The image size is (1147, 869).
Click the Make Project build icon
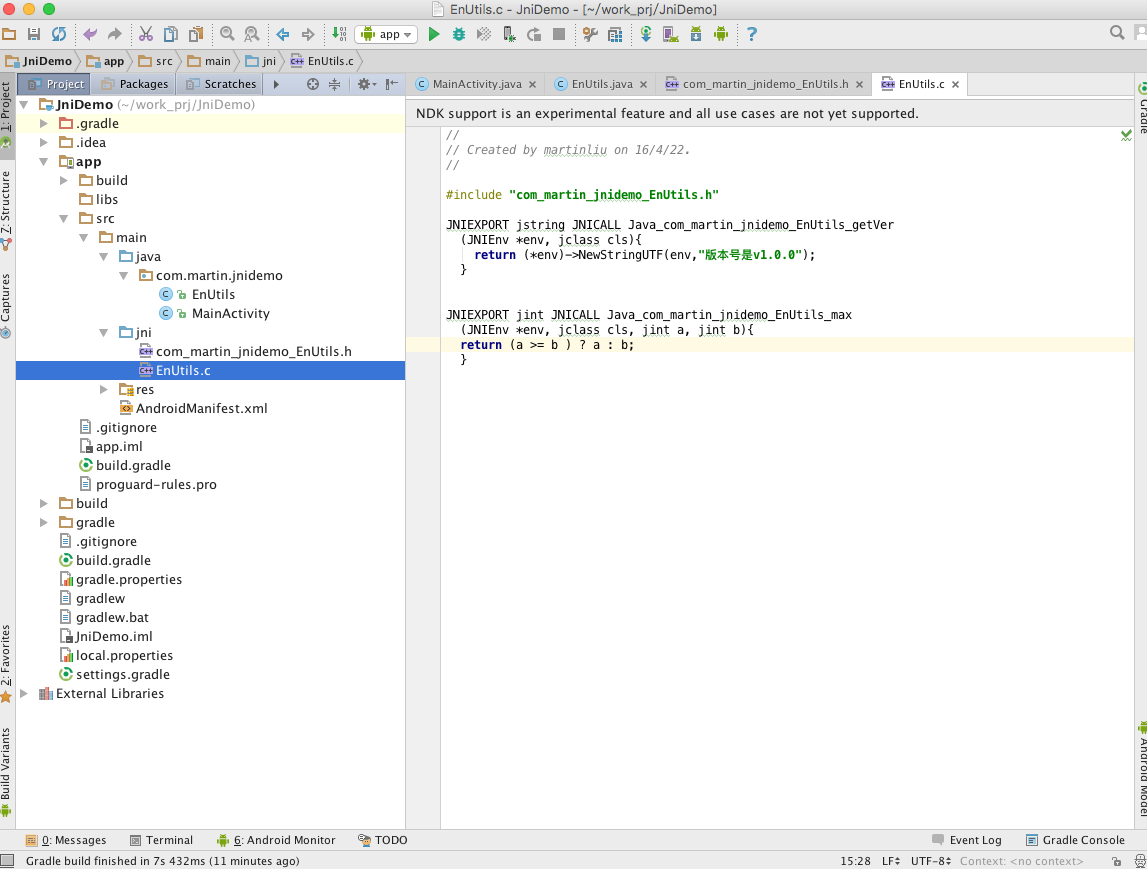point(340,34)
